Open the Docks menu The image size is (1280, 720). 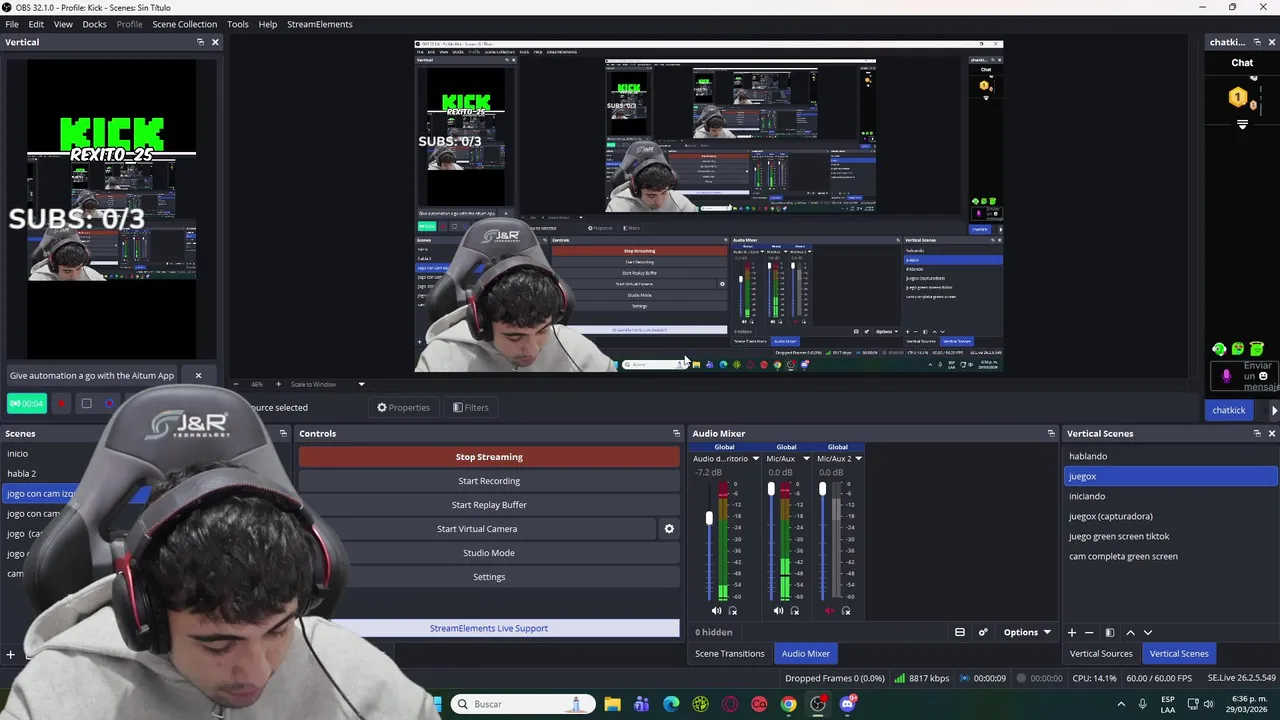(94, 24)
